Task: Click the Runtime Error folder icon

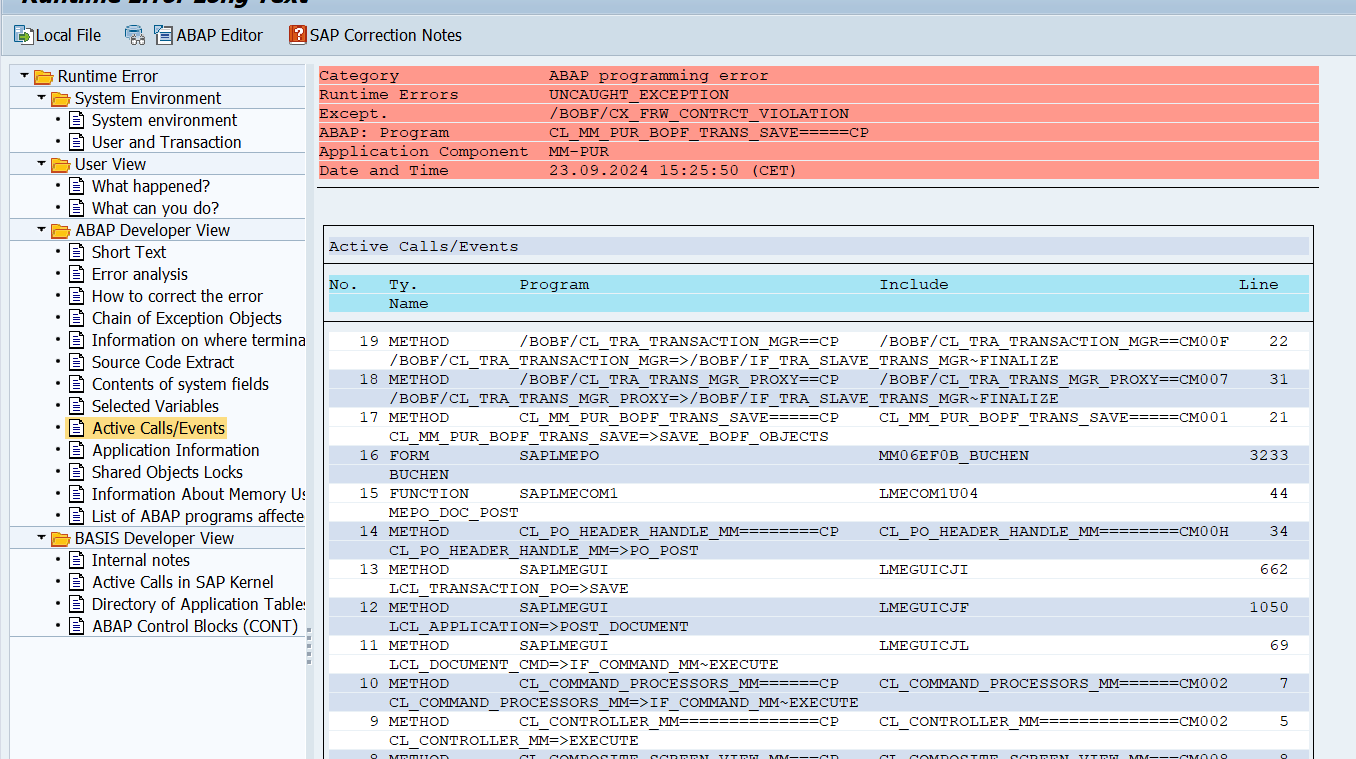Action: point(43,77)
